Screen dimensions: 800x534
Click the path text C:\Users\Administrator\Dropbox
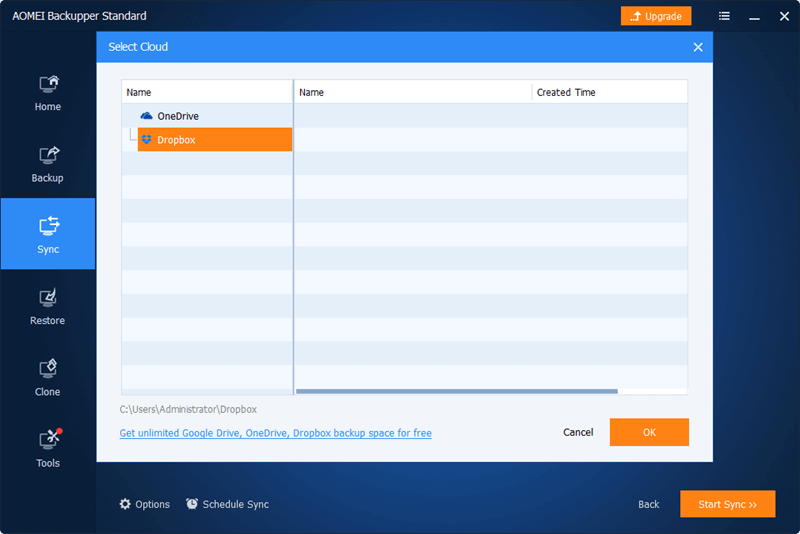(188, 410)
